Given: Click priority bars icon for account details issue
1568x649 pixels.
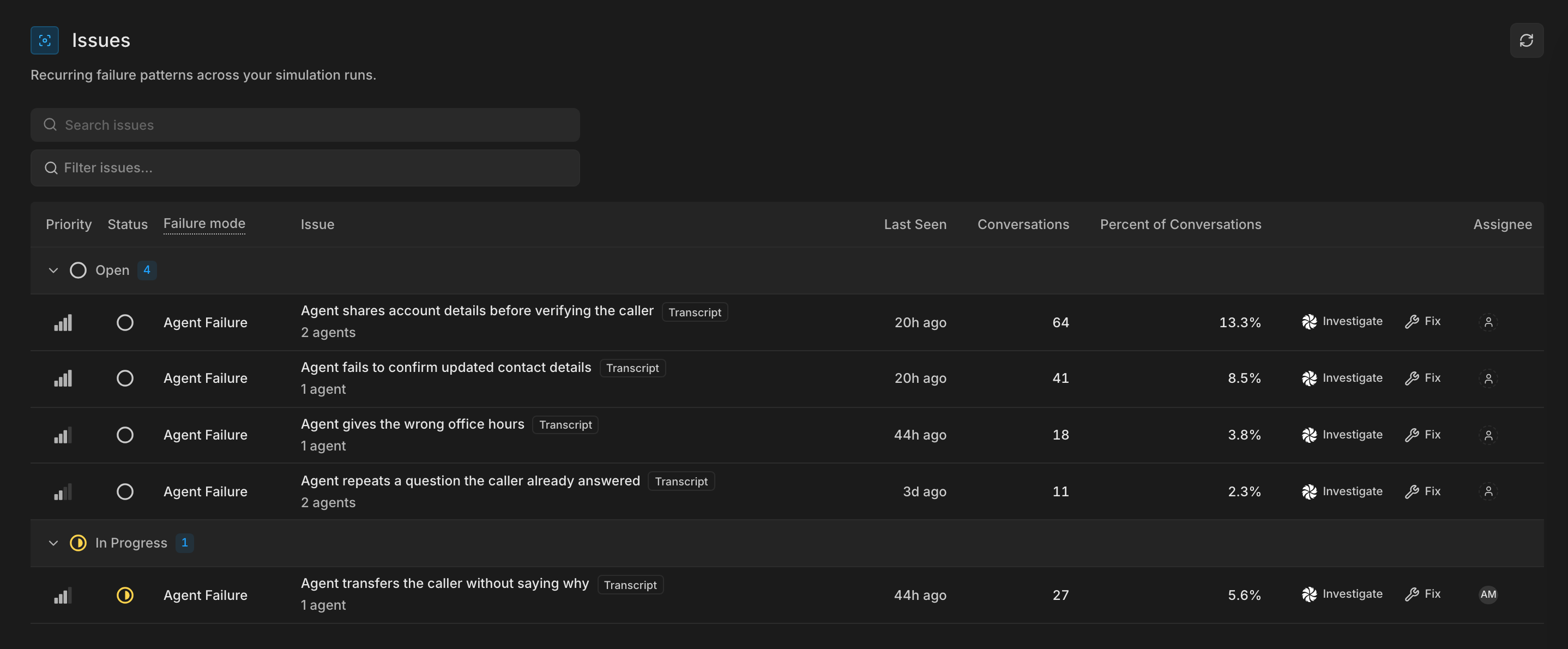Looking at the screenshot, I should tap(63, 323).
